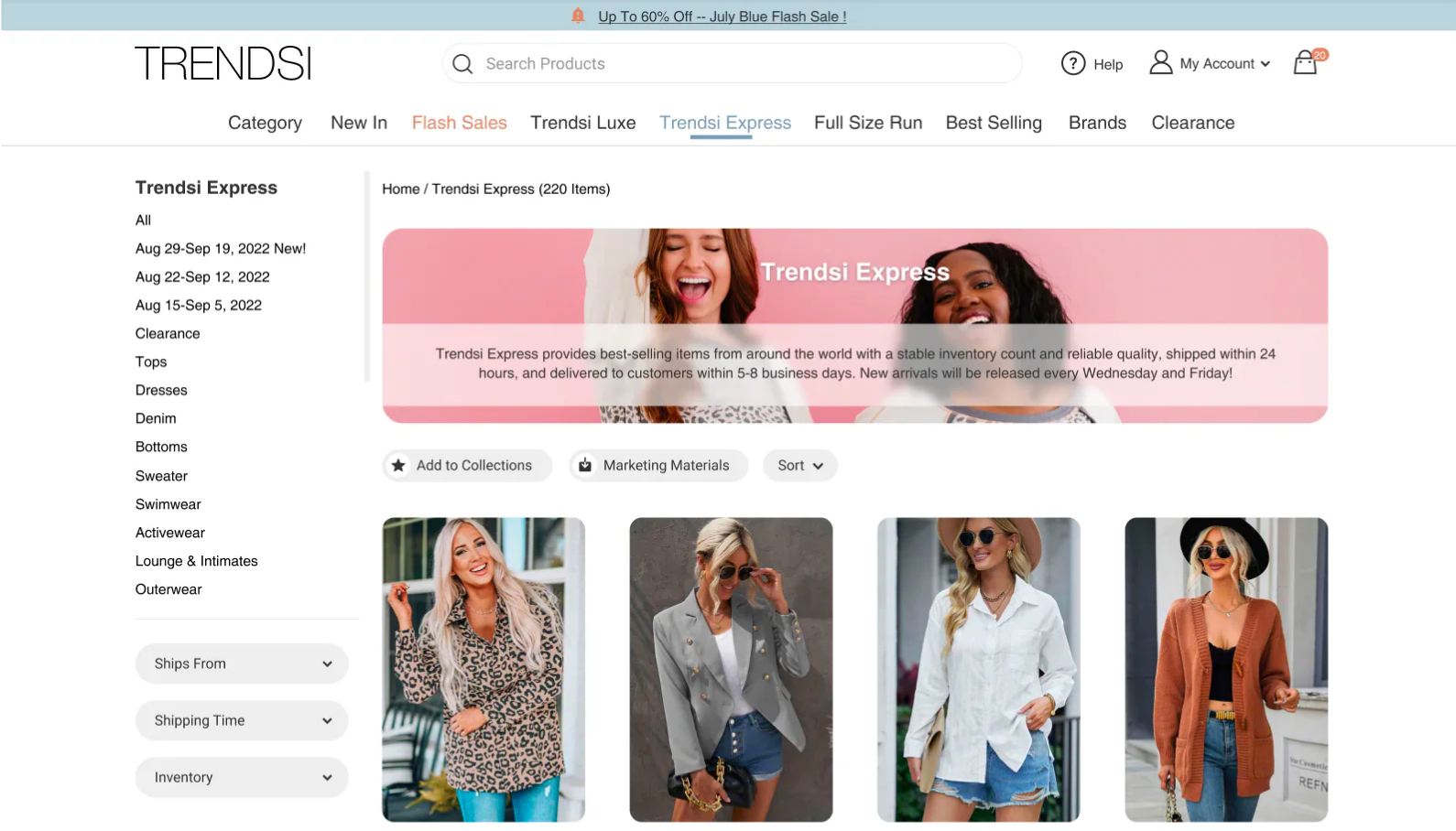The height and width of the screenshot is (831, 1456).
Task: Open the July Blue Flash Sale link
Action: 722,16
